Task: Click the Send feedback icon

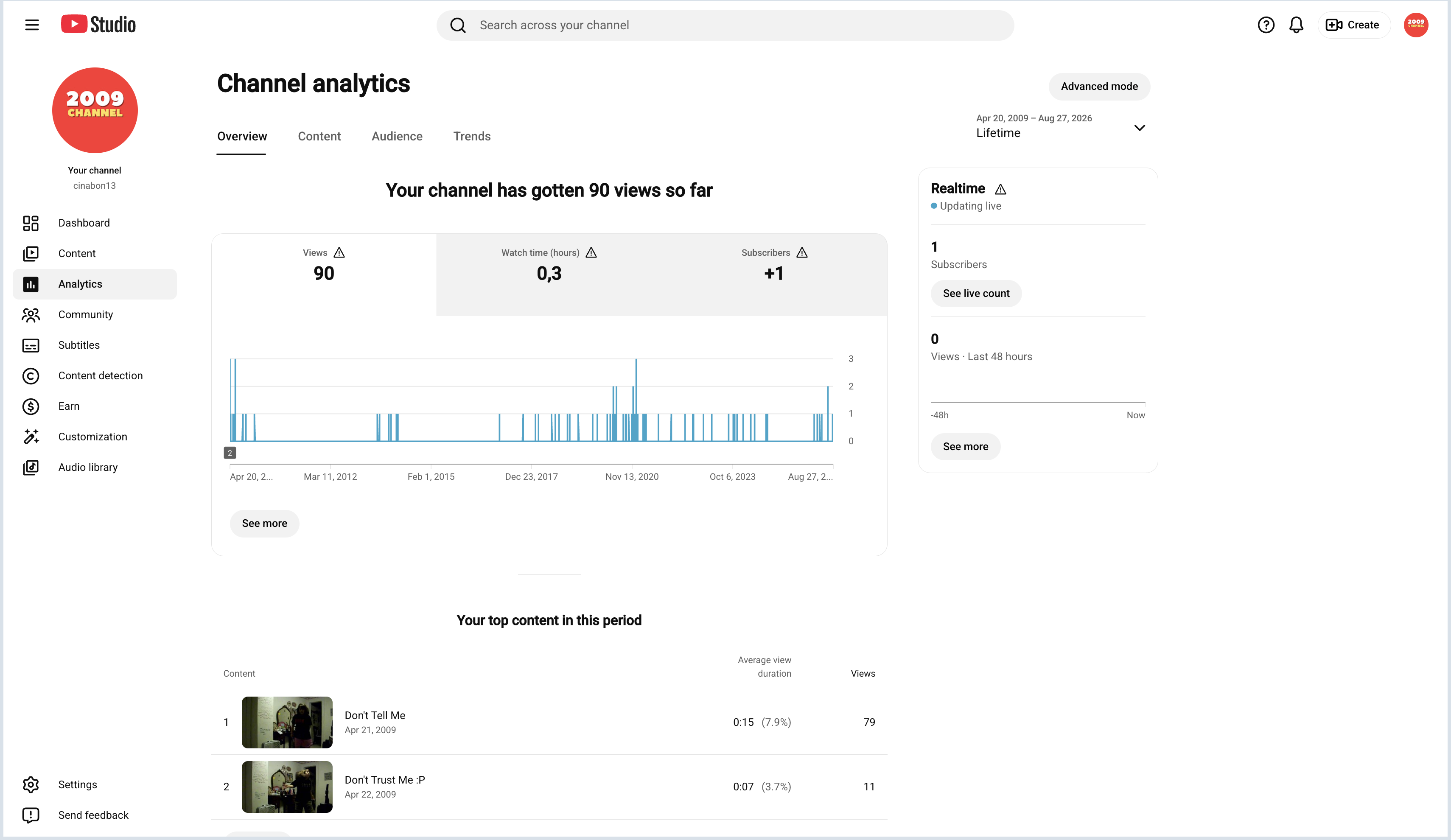Action: (x=31, y=815)
